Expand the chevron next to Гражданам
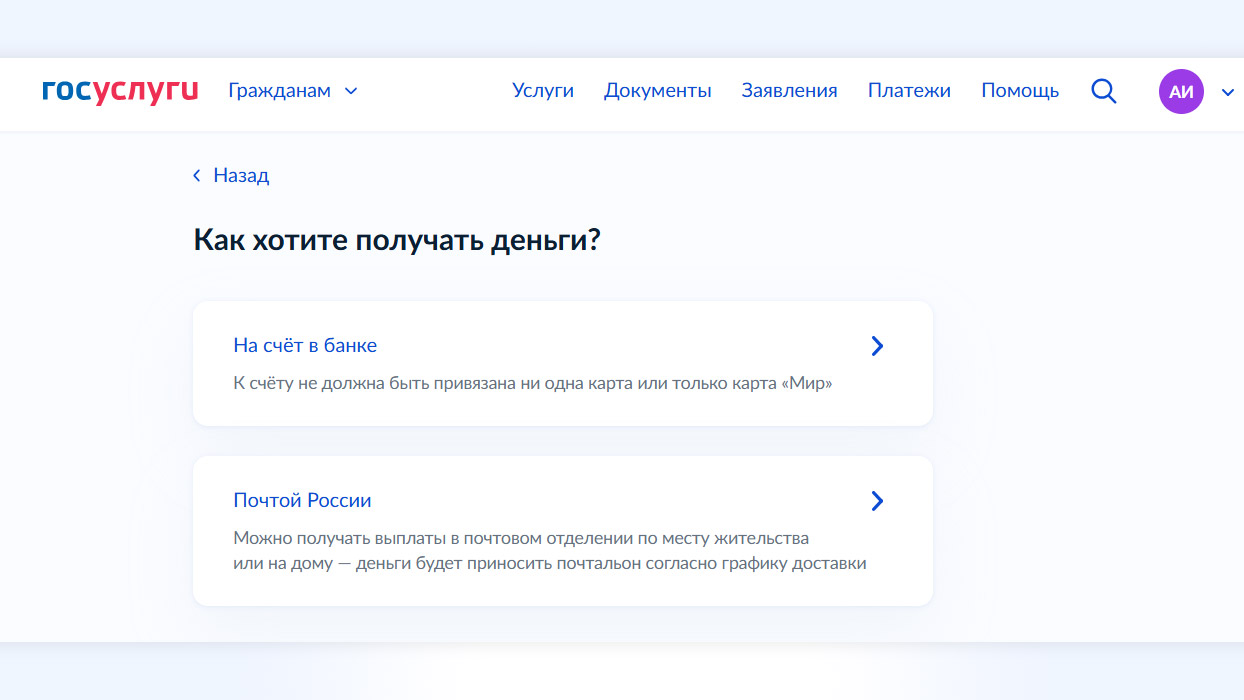The height and width of the screenshot is (700, 1244). (351, 91)
